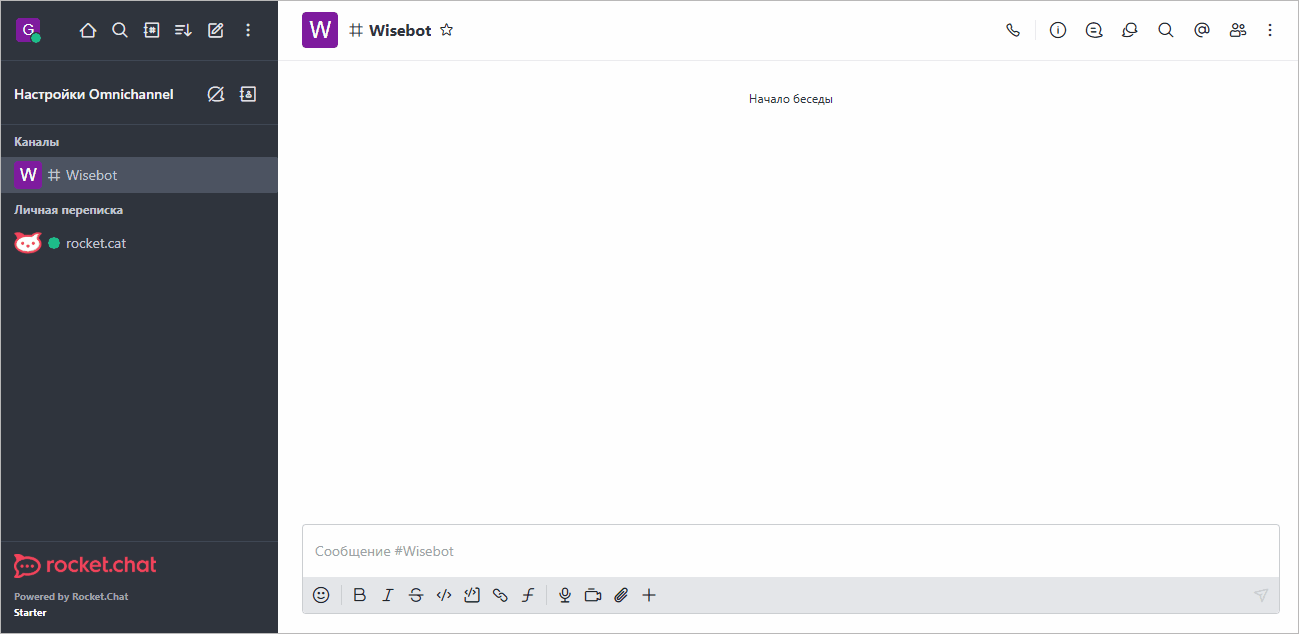Favorite the Wisebot channel with star
This screenshot has height=634, width=1299.
click(x=447, y=30)
